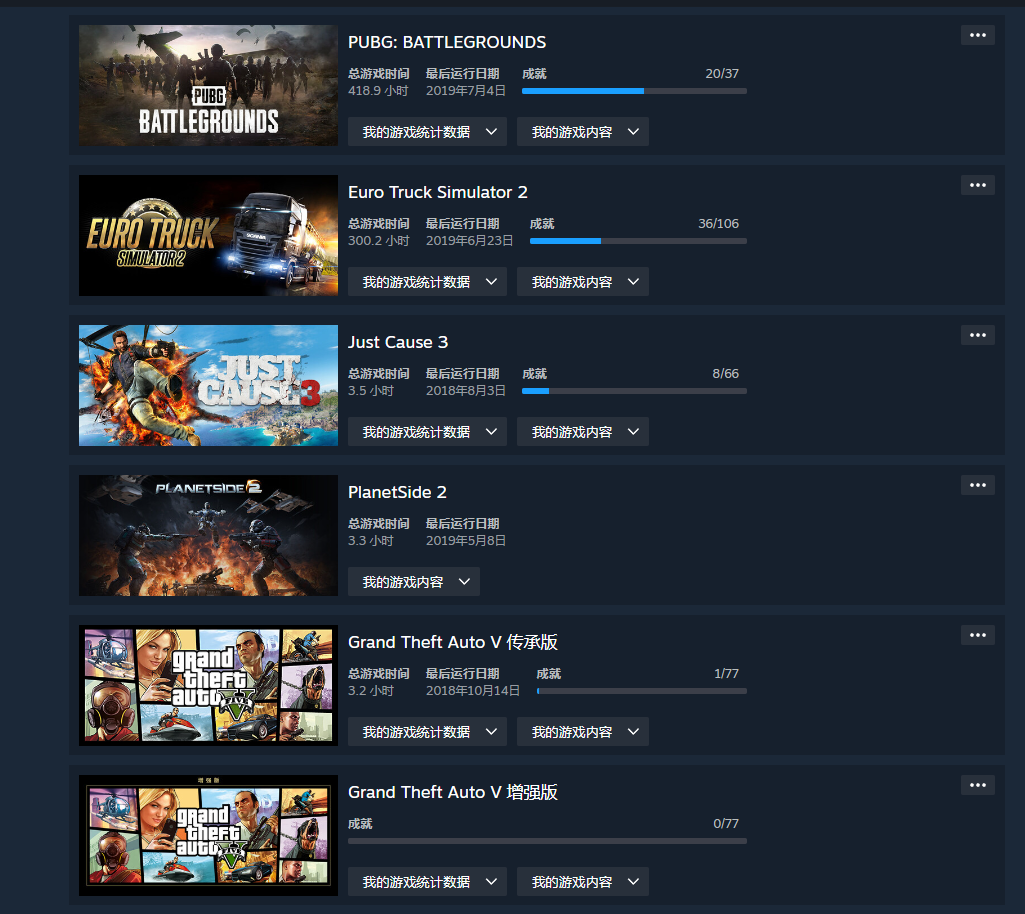This screenshot has height=914, width=1025.
Task: Expand 我的游戏统计数据 dropdown for PUBG
Action: (427, 132)
